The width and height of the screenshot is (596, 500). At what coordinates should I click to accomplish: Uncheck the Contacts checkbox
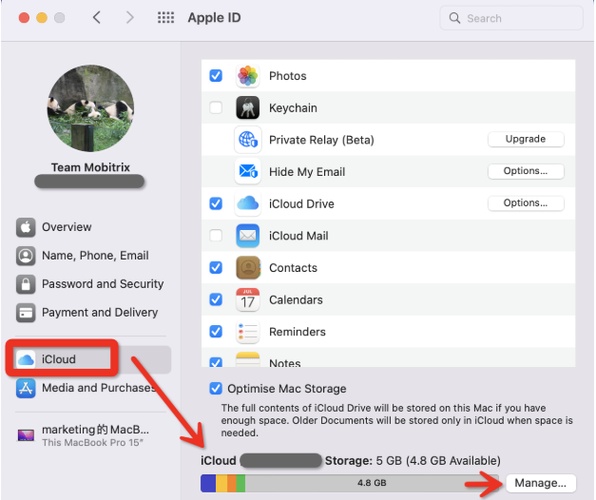tap(216, 268)
